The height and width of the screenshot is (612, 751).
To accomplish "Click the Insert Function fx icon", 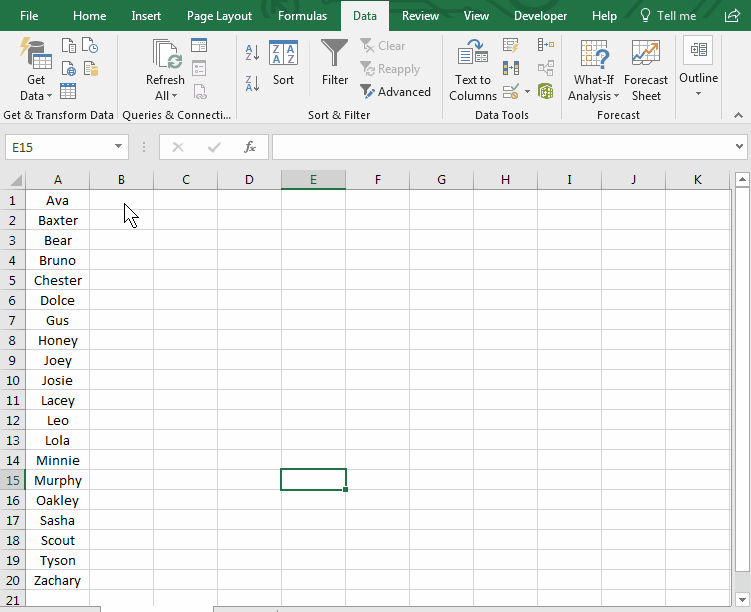I will coord(250,147).
